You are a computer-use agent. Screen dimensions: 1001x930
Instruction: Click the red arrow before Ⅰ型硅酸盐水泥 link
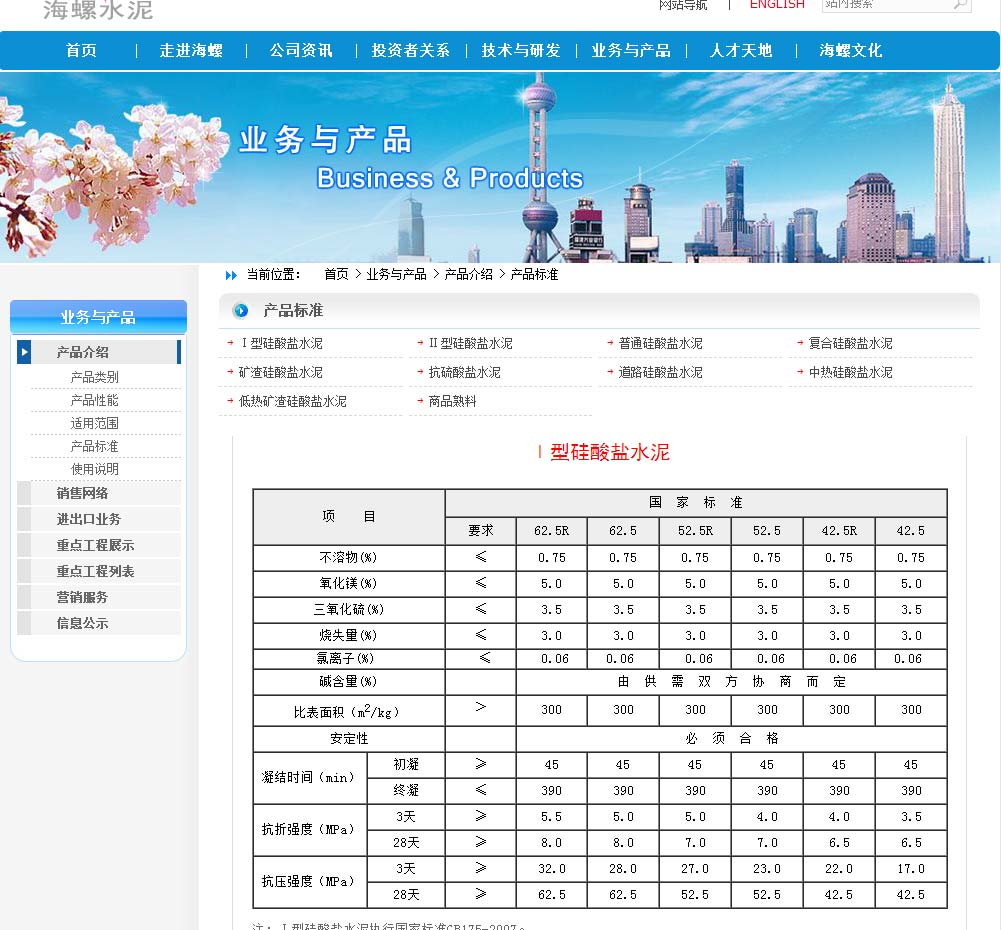230,344
